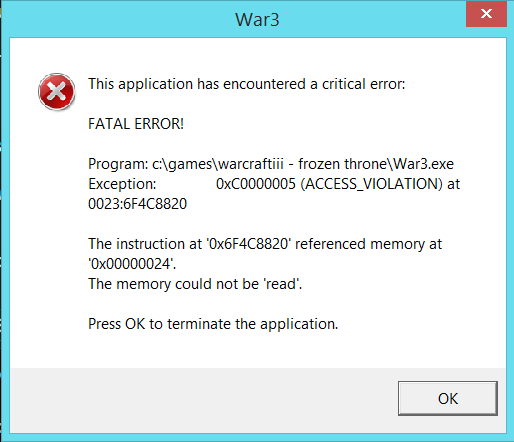Click the 0023:6F4C8820 address line
The image size is (514, 442).
[137, 204]
